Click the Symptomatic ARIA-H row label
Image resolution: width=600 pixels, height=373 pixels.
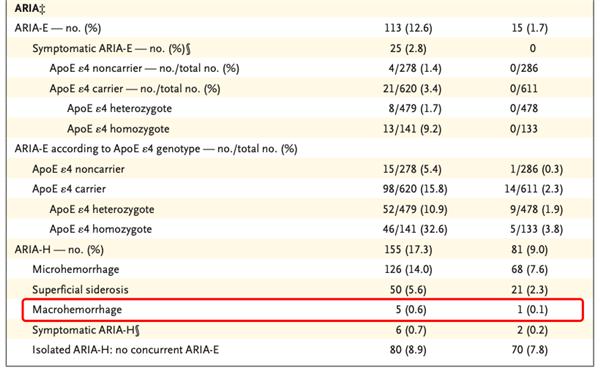click(86, 330)
